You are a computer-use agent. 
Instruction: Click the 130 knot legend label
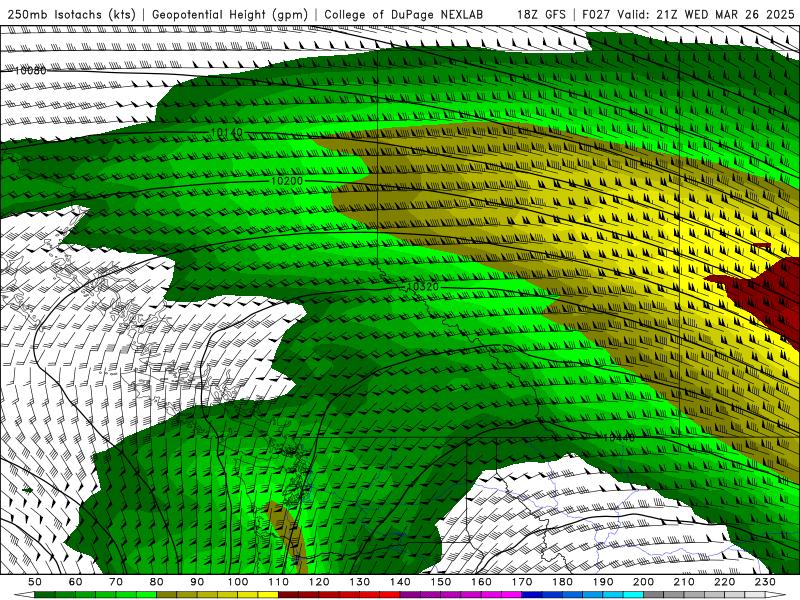[x=360, y=582]
